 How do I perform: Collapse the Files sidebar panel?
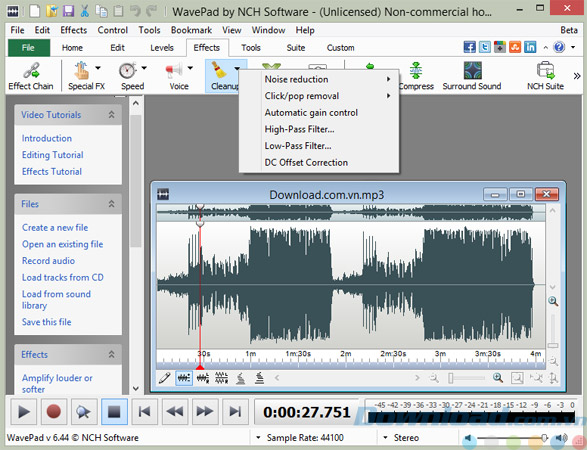[x=112, y=204]
